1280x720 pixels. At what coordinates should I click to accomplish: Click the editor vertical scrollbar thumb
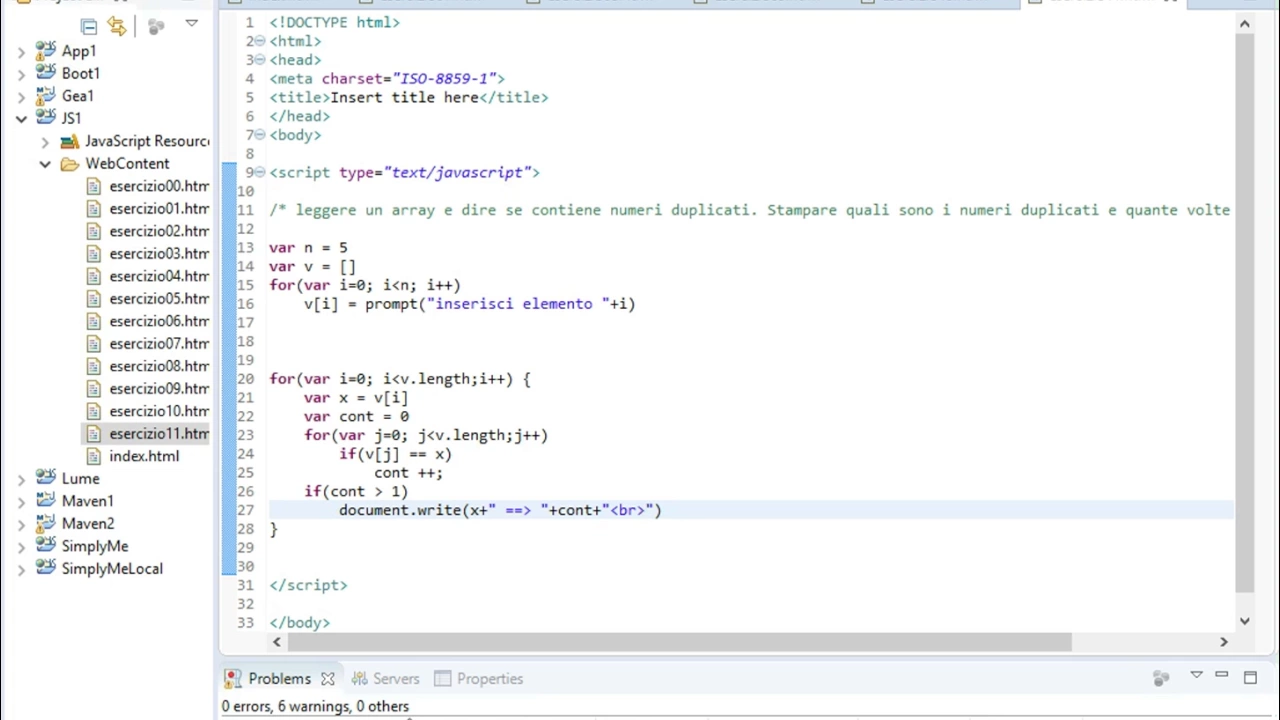coord(1244,312)
